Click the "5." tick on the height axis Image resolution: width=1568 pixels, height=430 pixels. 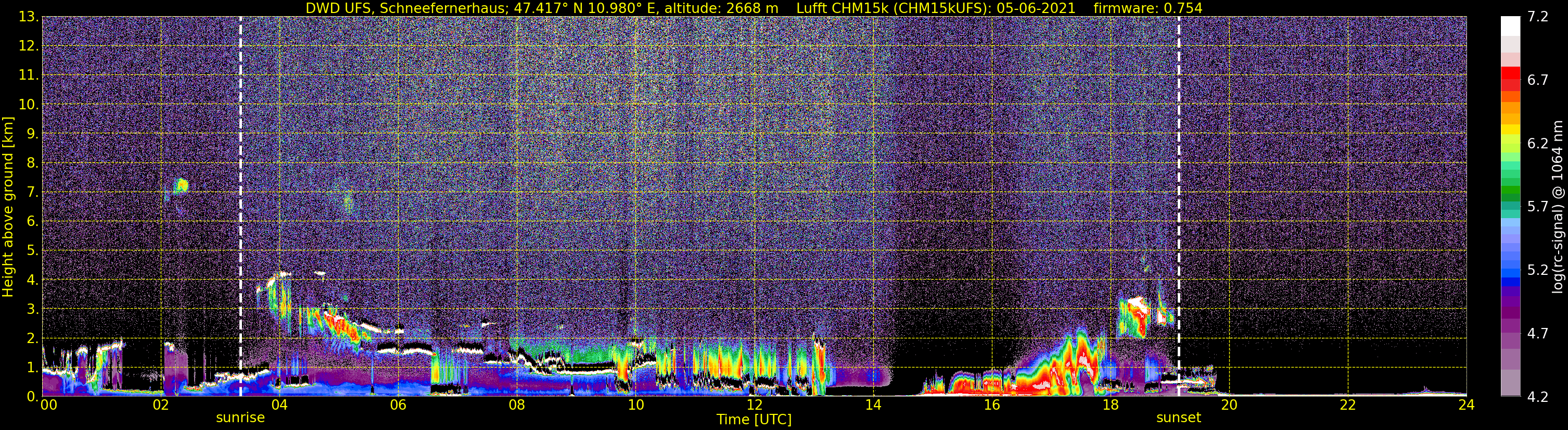(x=32, y=250)
